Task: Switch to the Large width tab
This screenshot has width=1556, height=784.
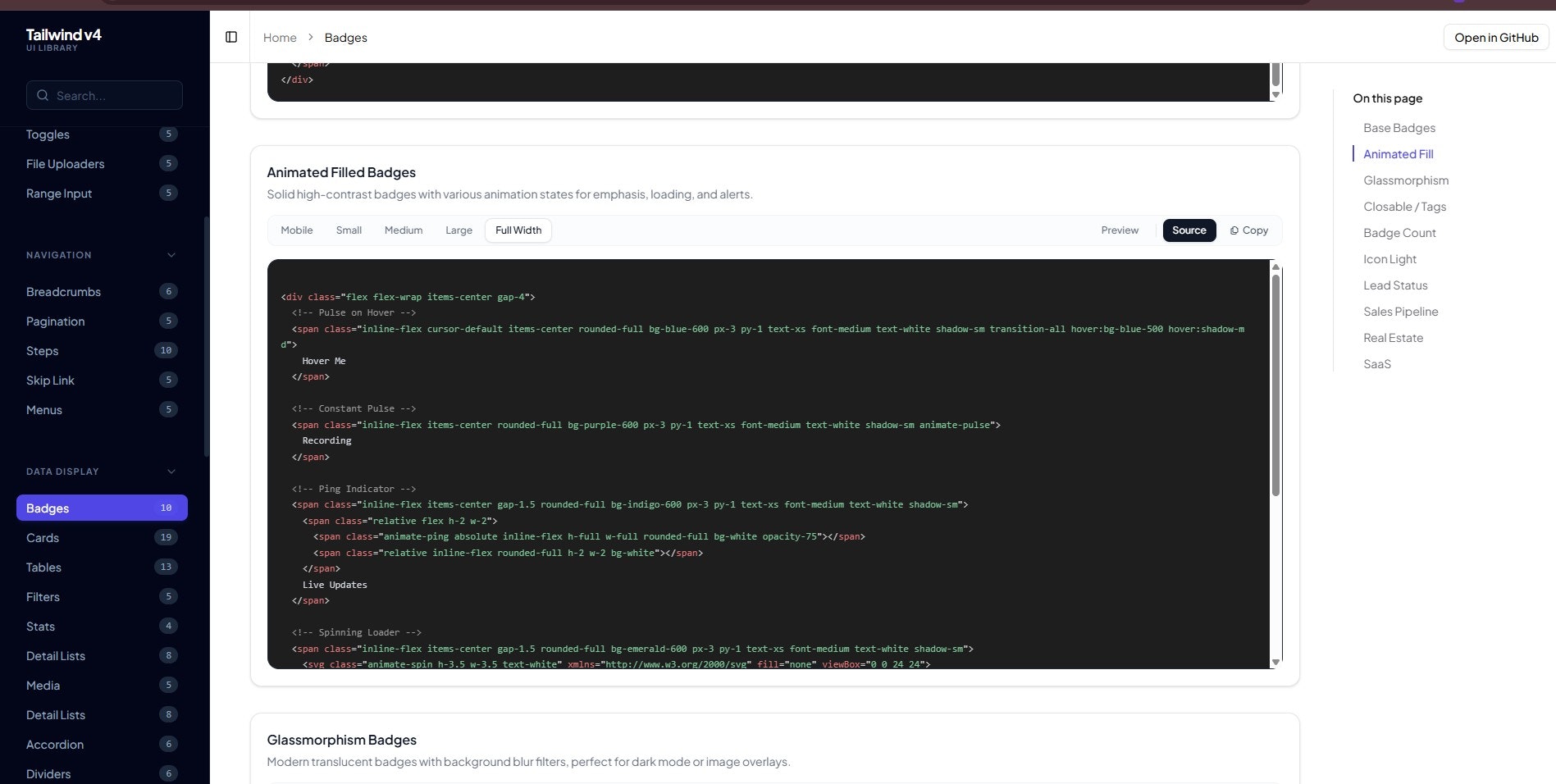Action: coord(459,230)
